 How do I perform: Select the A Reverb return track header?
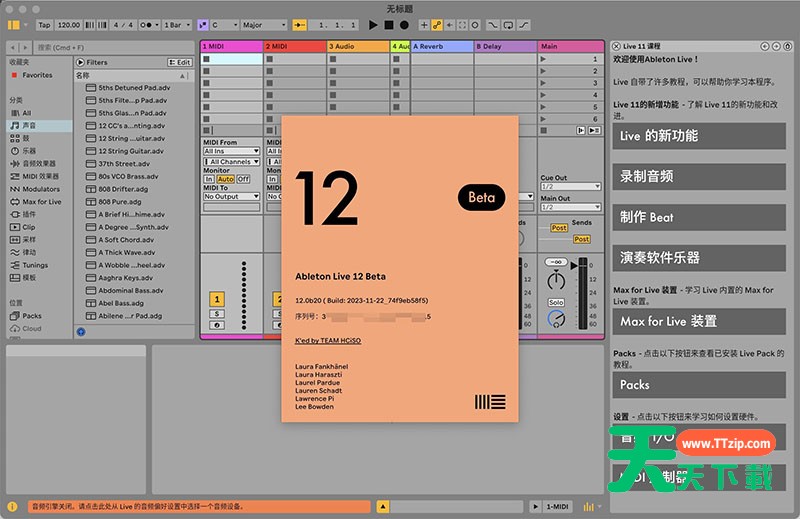[442, 46]
